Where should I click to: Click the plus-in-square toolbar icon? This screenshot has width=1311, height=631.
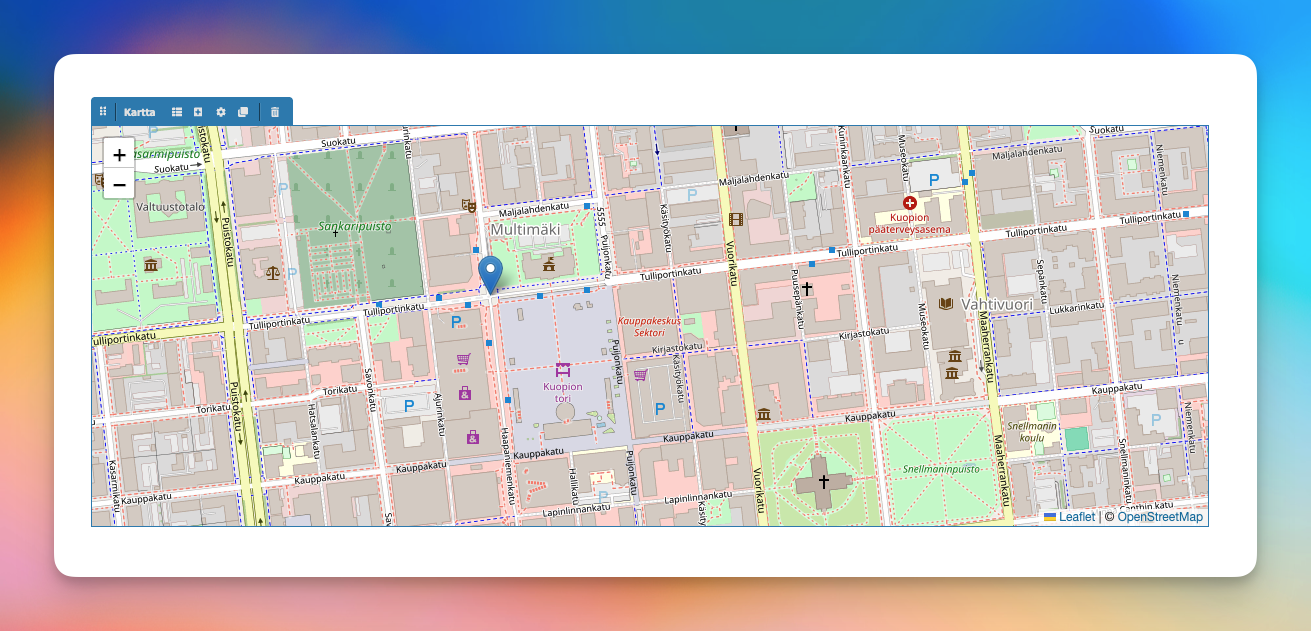[199, 112]
